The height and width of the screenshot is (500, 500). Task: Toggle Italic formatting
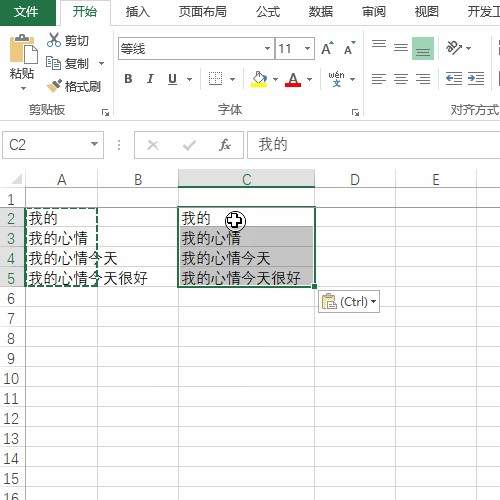coord(150,79)
